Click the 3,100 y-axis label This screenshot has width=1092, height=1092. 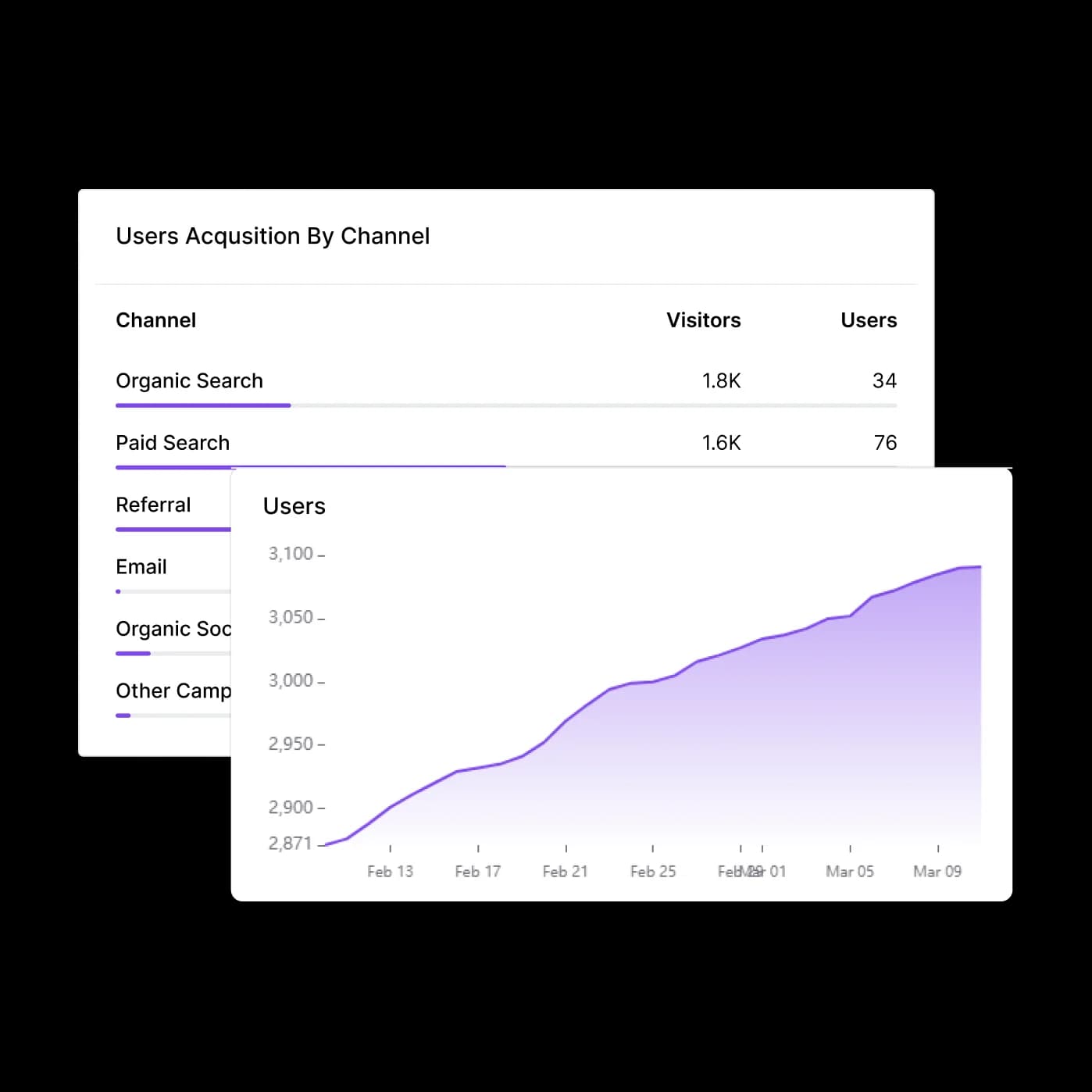point(291,554)
